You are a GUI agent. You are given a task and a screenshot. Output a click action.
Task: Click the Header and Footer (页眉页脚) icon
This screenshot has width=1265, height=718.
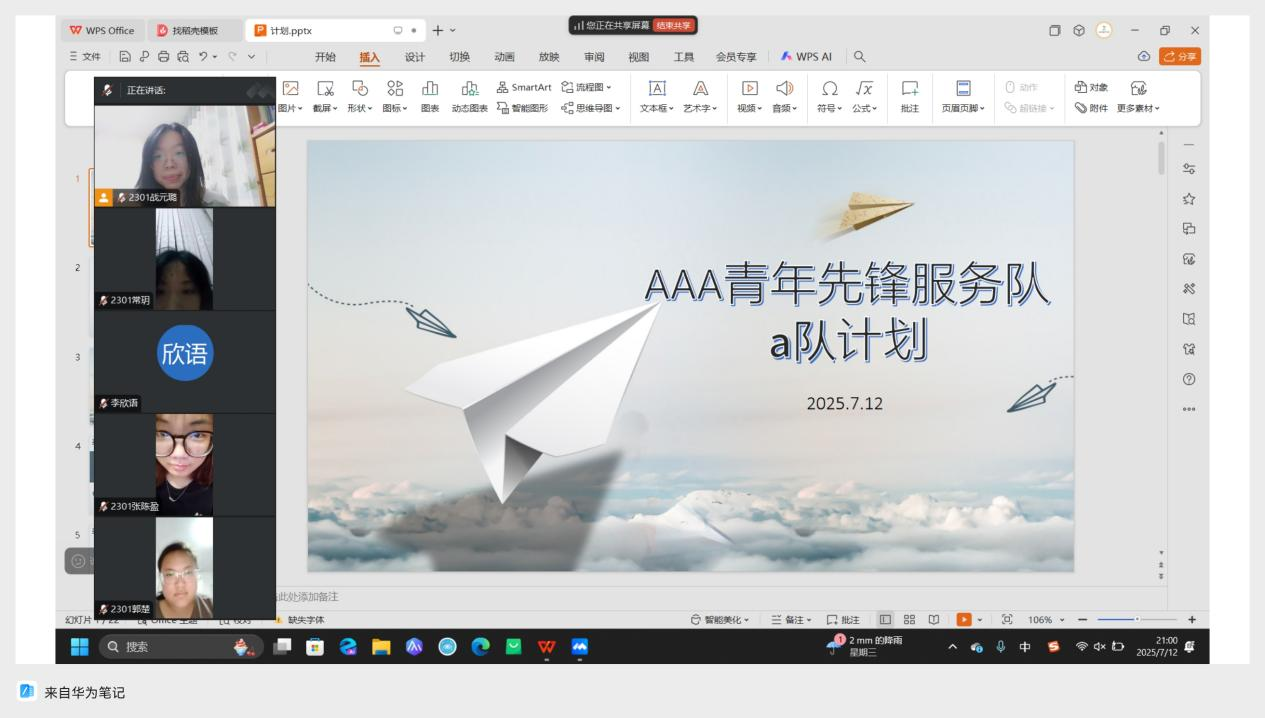coord(963,96)
